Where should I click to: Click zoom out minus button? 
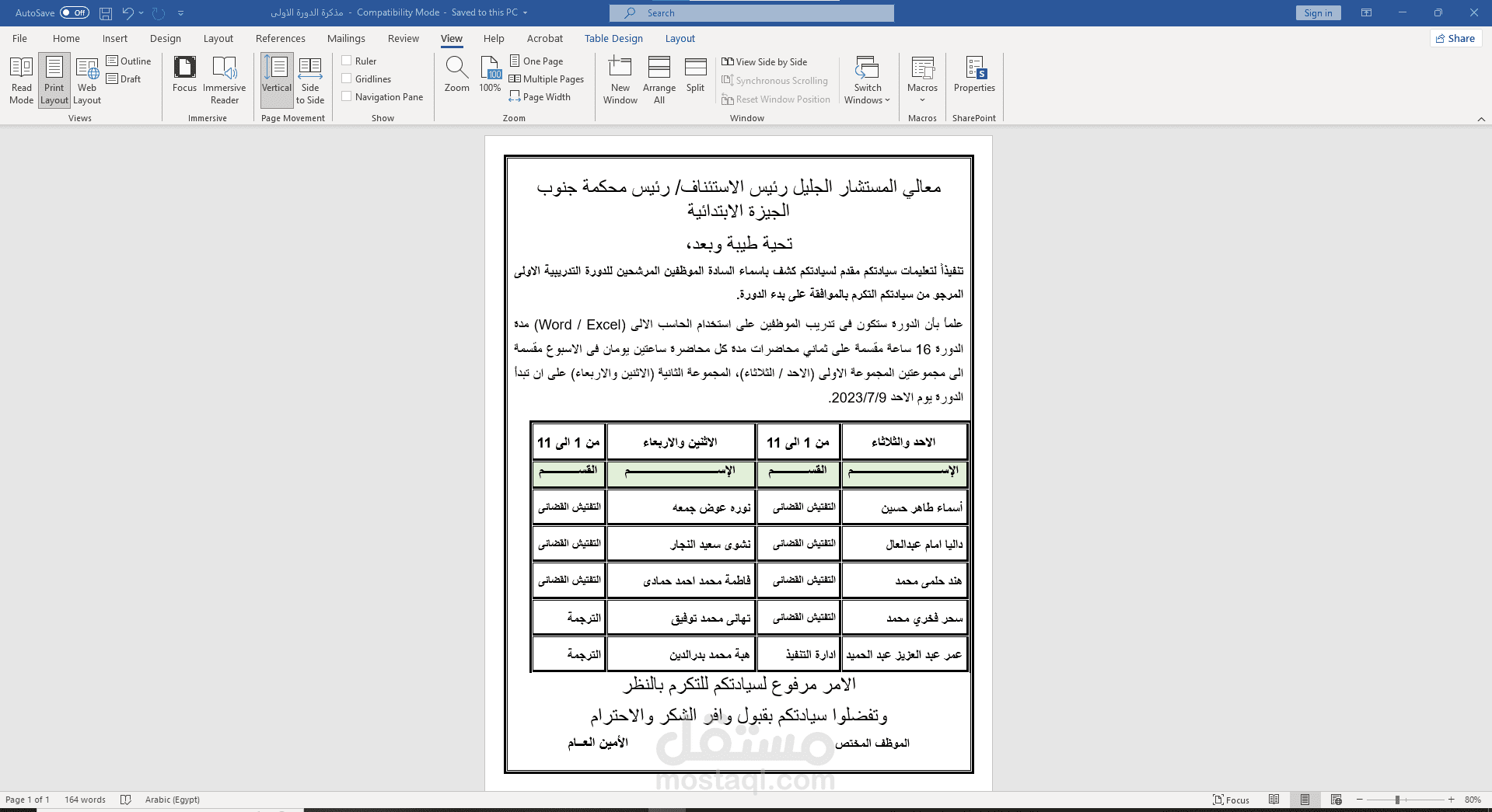pyautogui.click(x=1360, y=800)
